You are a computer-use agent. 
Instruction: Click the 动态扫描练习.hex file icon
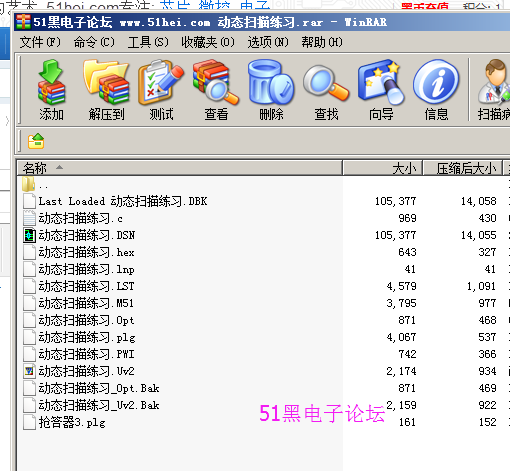pyautogui.click(x=29, y=252)
